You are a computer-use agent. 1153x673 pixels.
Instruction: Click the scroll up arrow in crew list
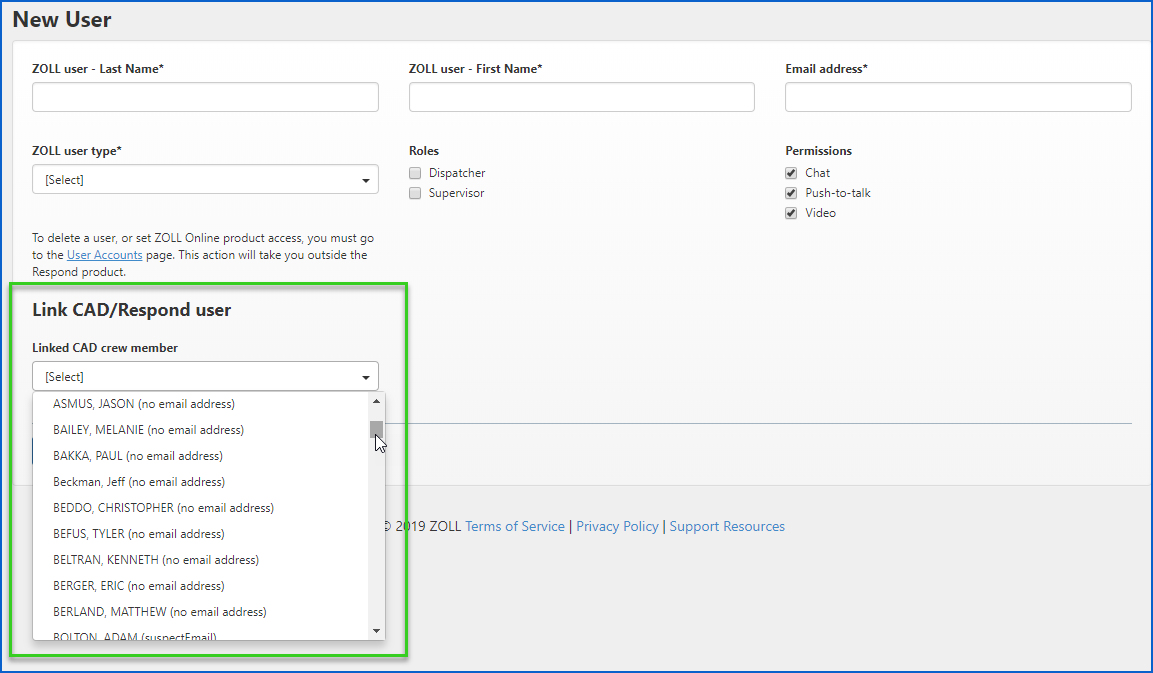(377, 401)
